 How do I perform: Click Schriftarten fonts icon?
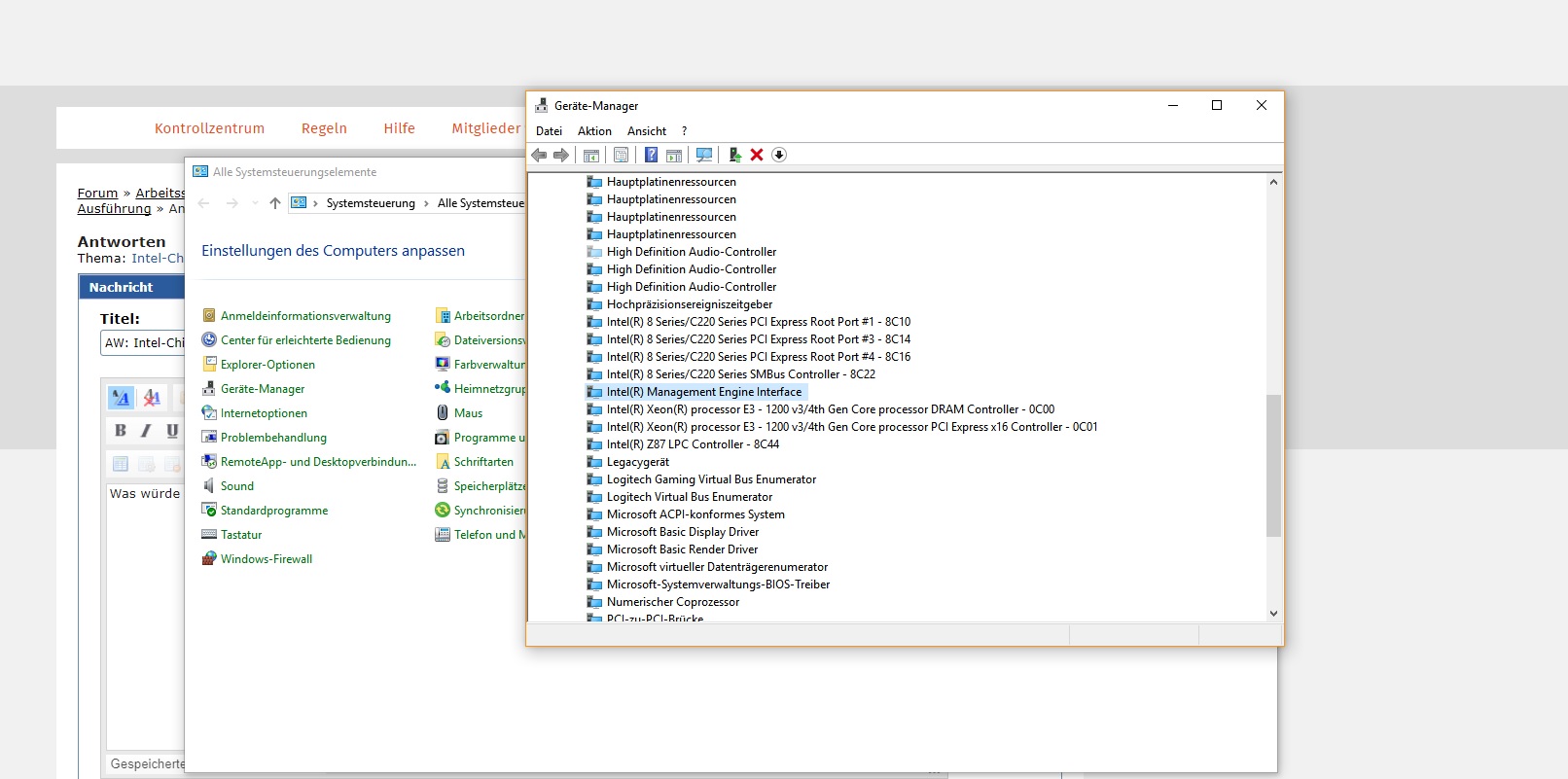[443, 462]
